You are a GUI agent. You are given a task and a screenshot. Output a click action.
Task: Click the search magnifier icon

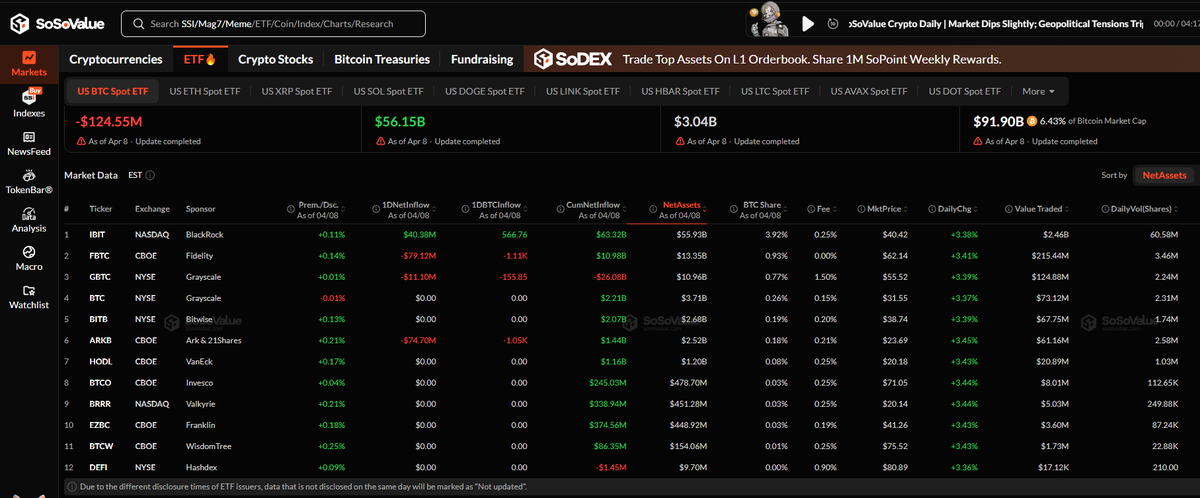tap(137, 23)
